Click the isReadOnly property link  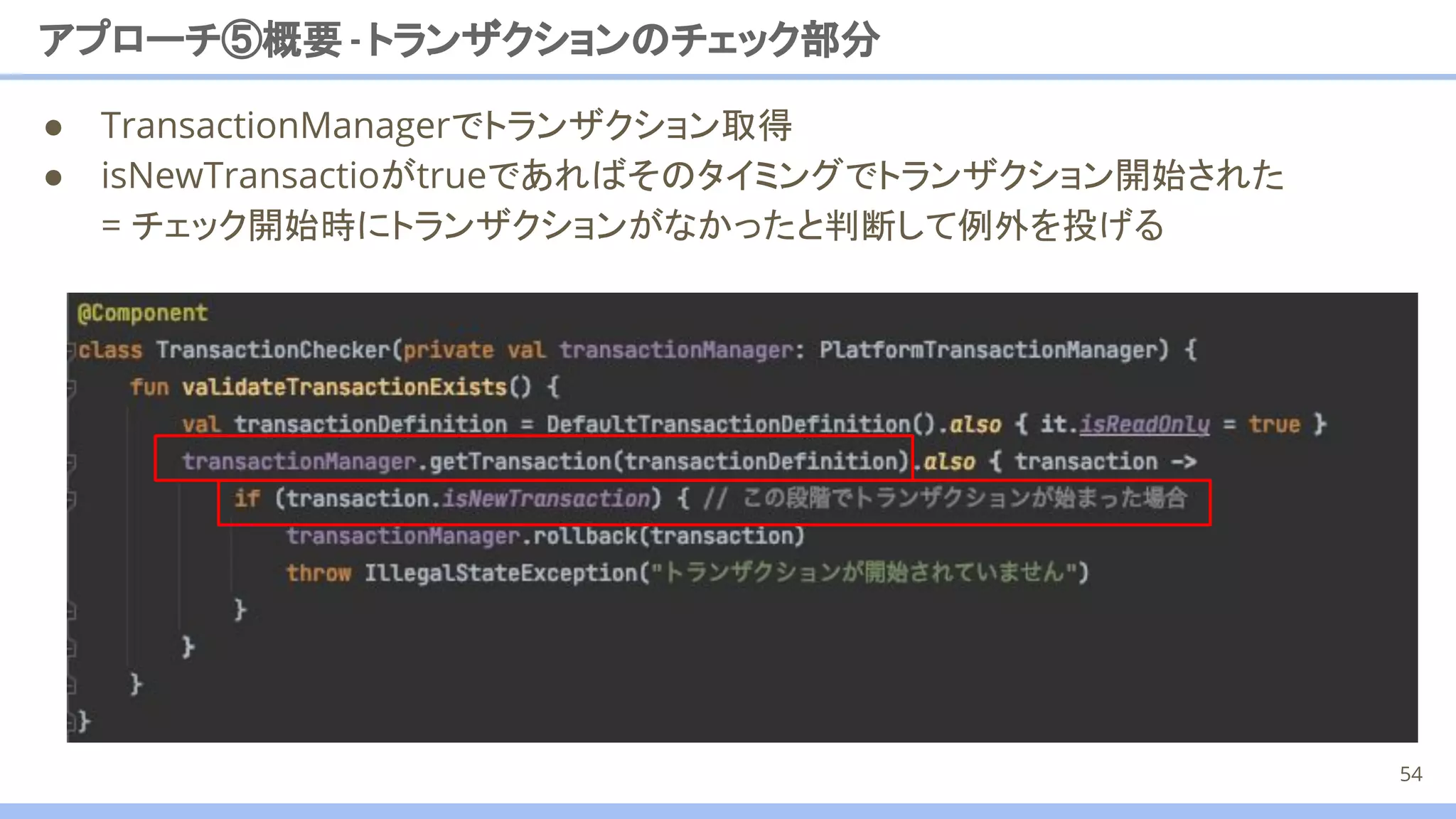[1144, 424]
